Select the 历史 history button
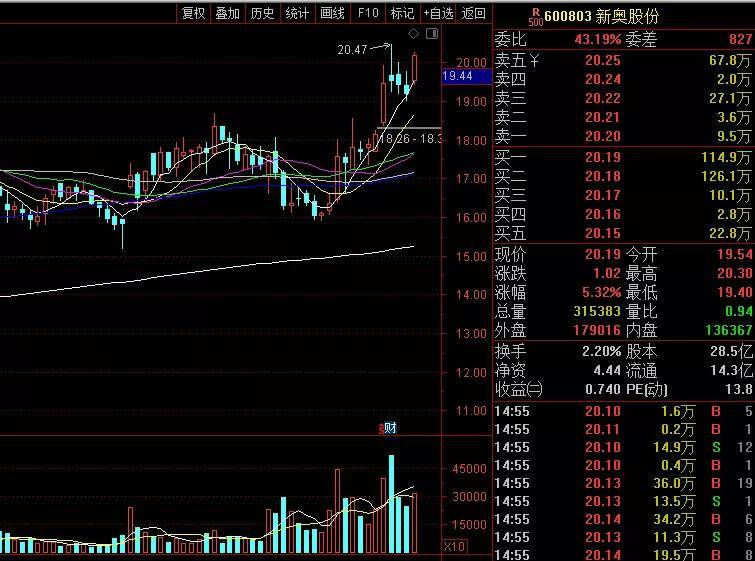The width and height of the screenshot is (755, 561). 263,13
